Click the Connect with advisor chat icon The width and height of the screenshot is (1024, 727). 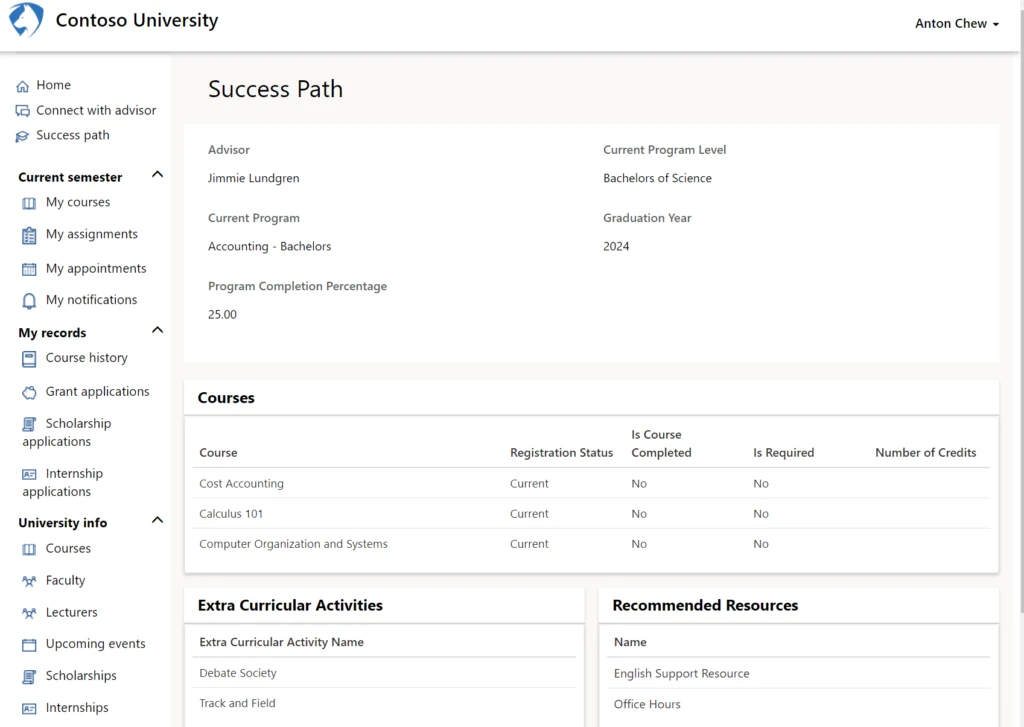pyautogui.click(x=24, y=110)
